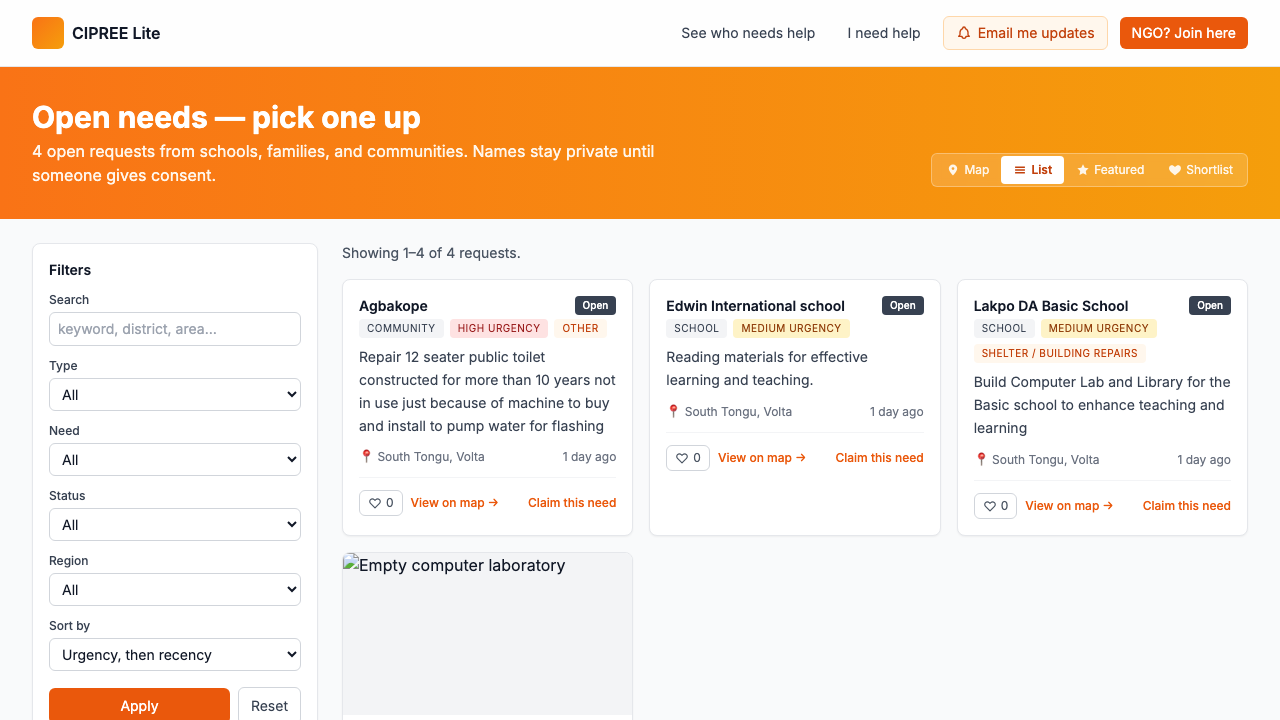Claim the Agbakope need
The width and height of the screenshot is (1280, 720).
[572, 503]
